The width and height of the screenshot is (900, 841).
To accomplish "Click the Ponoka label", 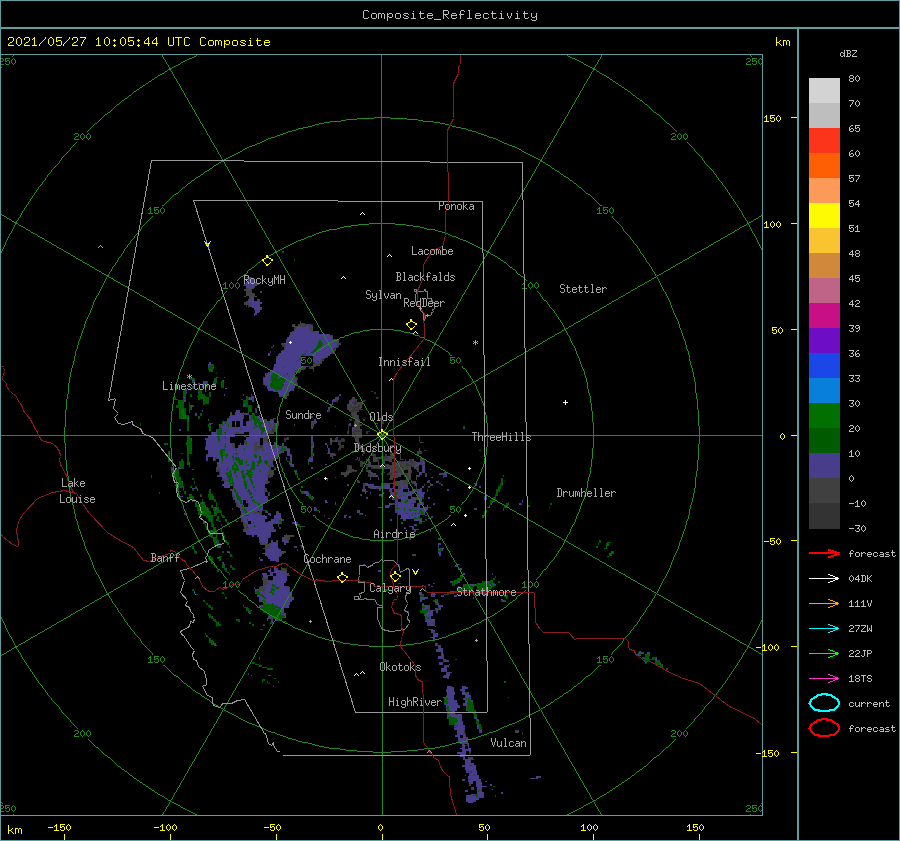I will point(456,206).
